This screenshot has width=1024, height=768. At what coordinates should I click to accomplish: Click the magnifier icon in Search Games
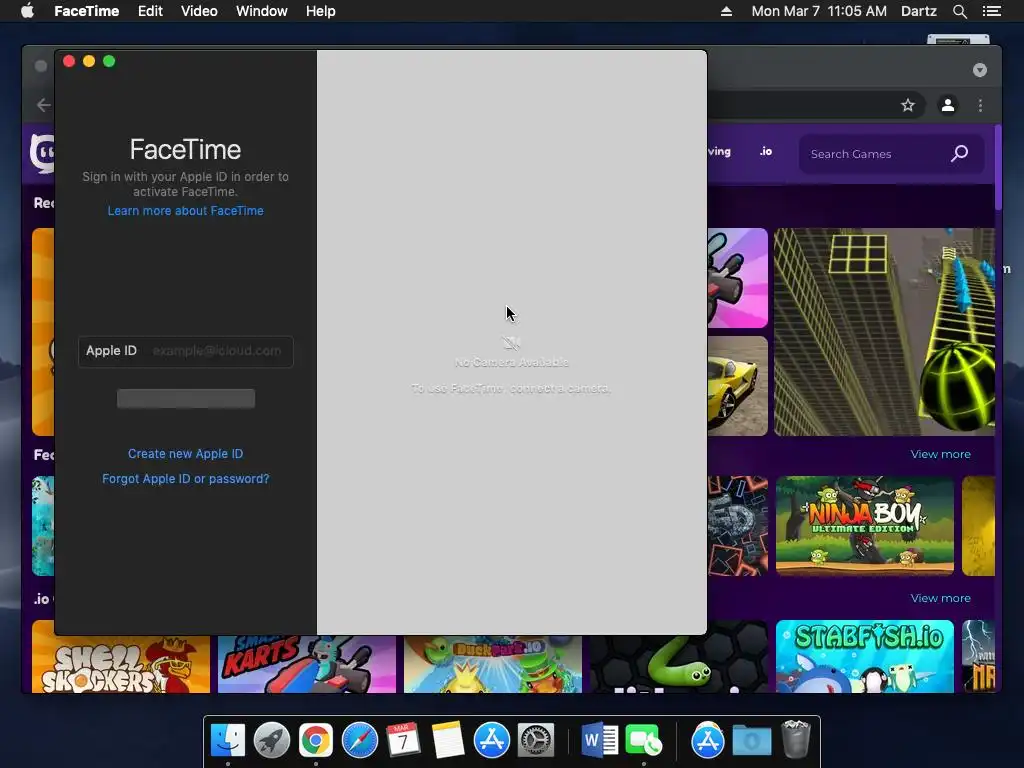pyautogui.click(x=959, y=153)
